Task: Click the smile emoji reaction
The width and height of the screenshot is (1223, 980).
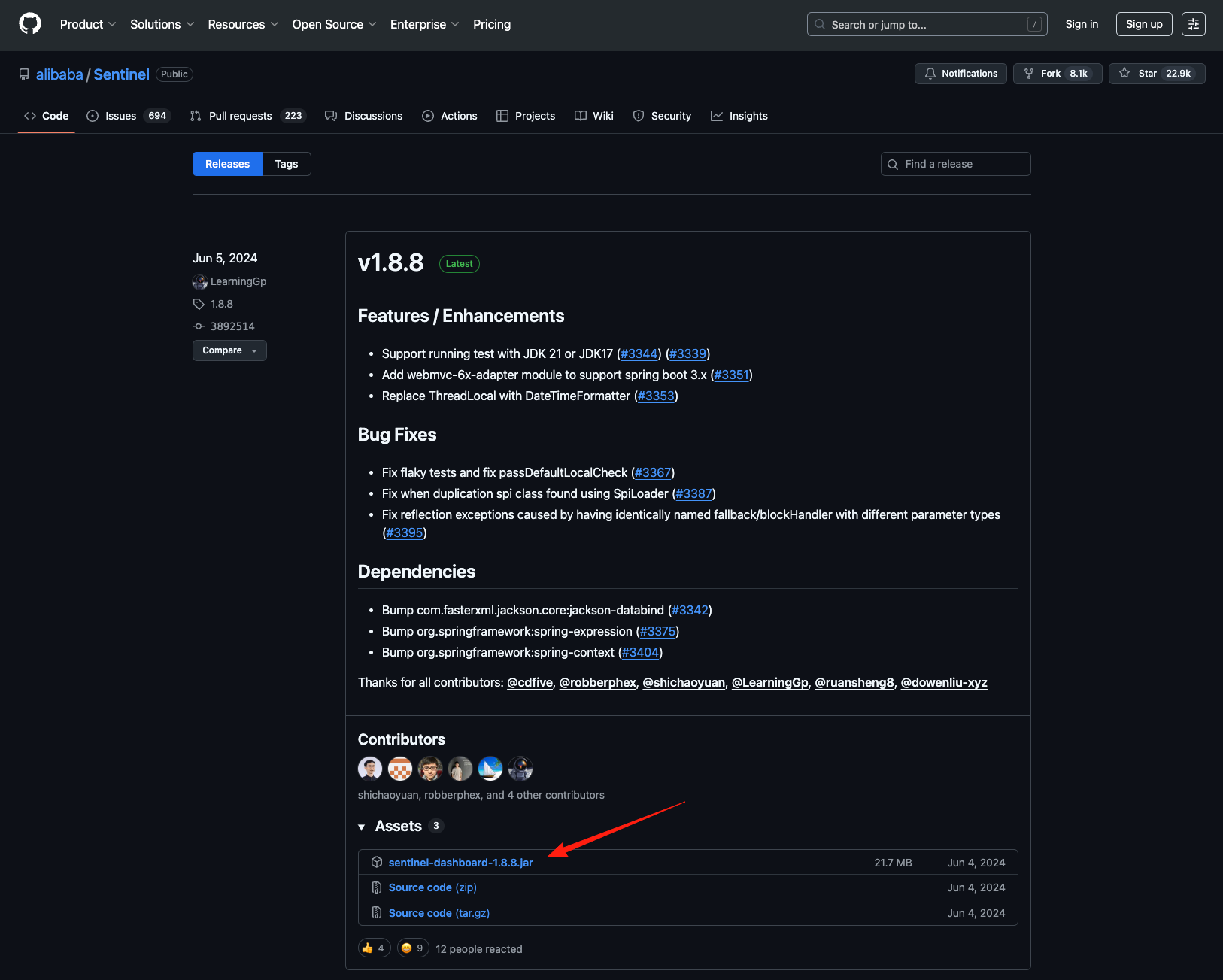Action: point(413,948)
